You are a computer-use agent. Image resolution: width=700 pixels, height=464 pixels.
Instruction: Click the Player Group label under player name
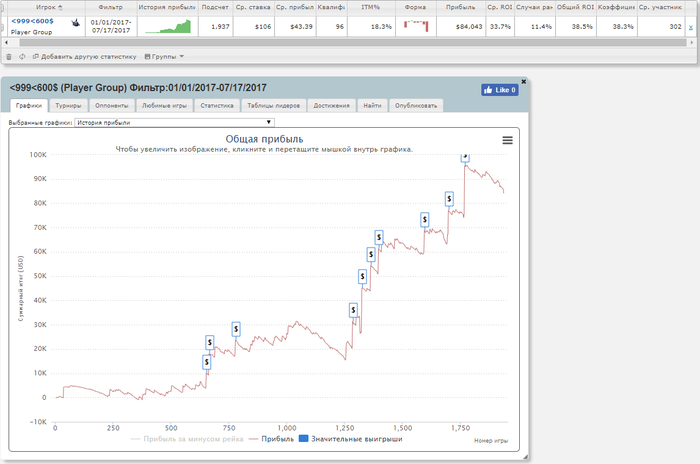(31, 32)
